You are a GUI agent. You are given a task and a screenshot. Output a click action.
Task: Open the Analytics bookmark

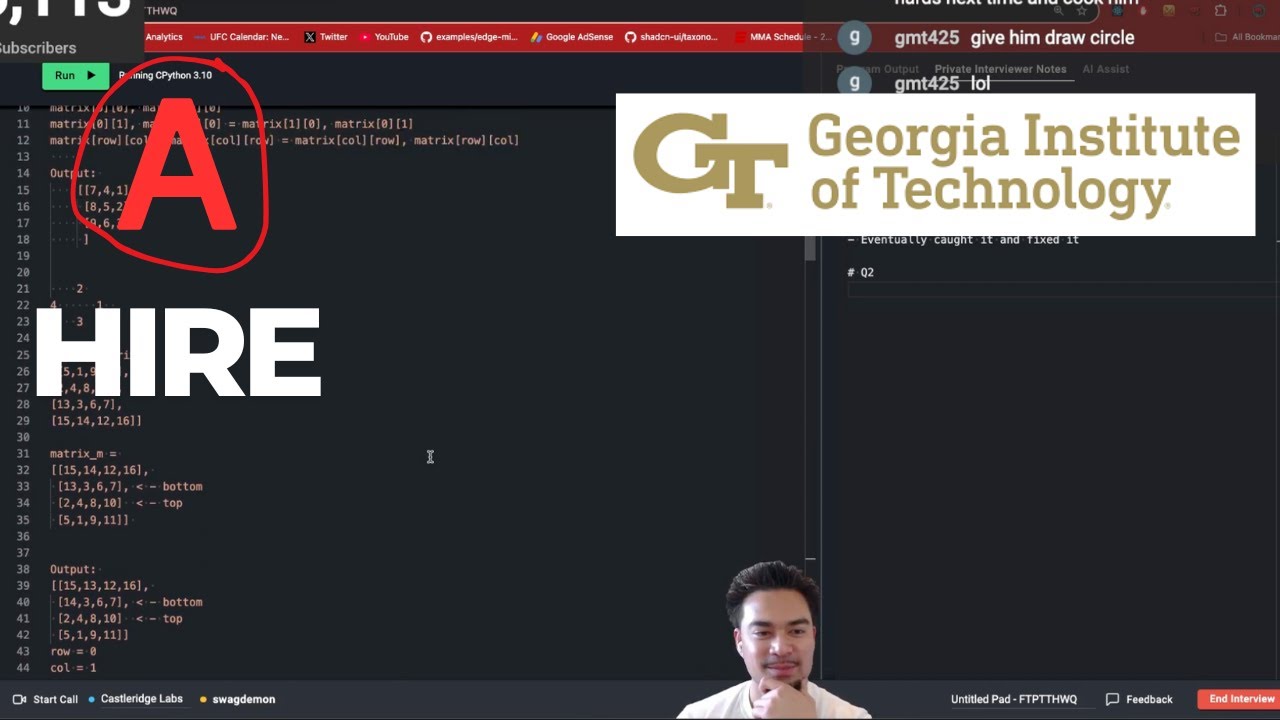[164, 37]
